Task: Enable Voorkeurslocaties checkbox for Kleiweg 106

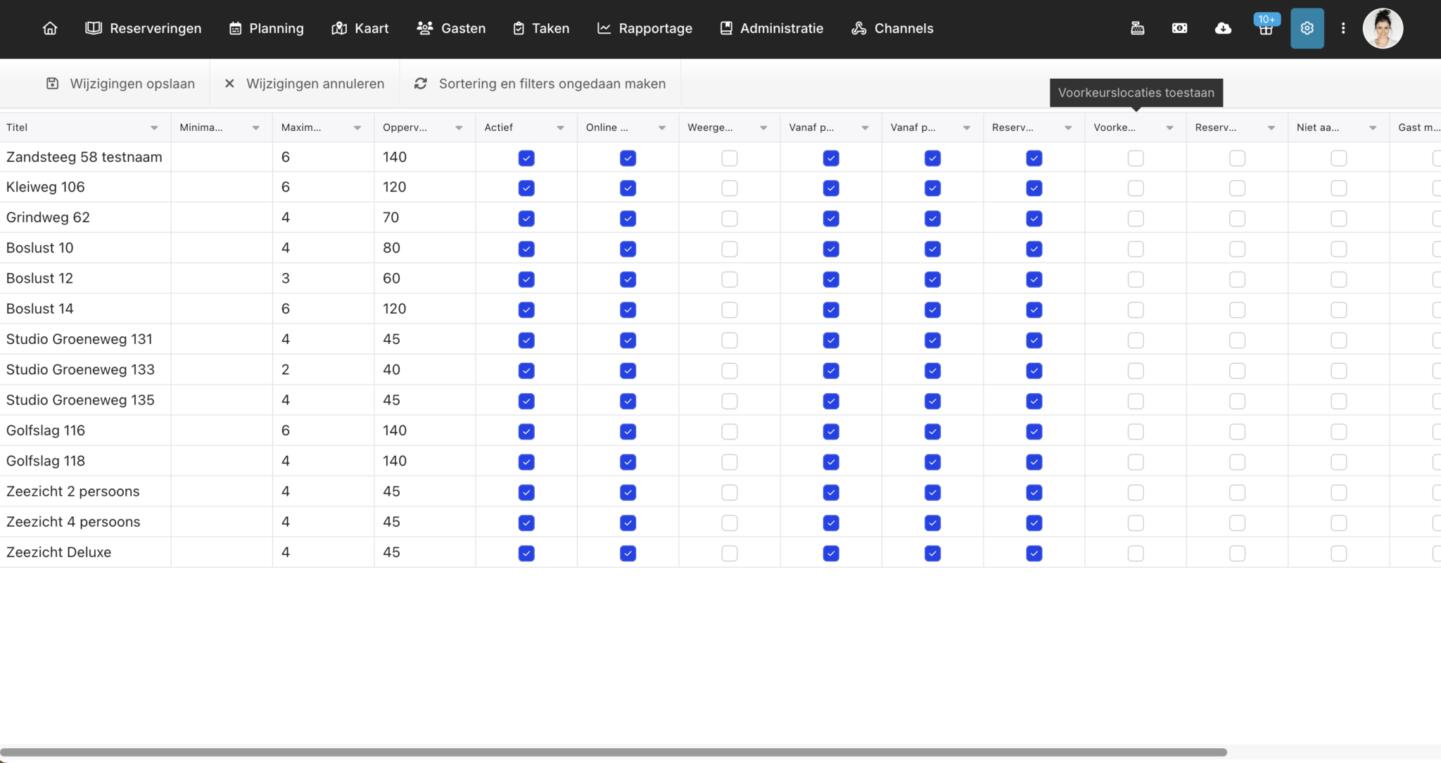Action: point(1136,188)
